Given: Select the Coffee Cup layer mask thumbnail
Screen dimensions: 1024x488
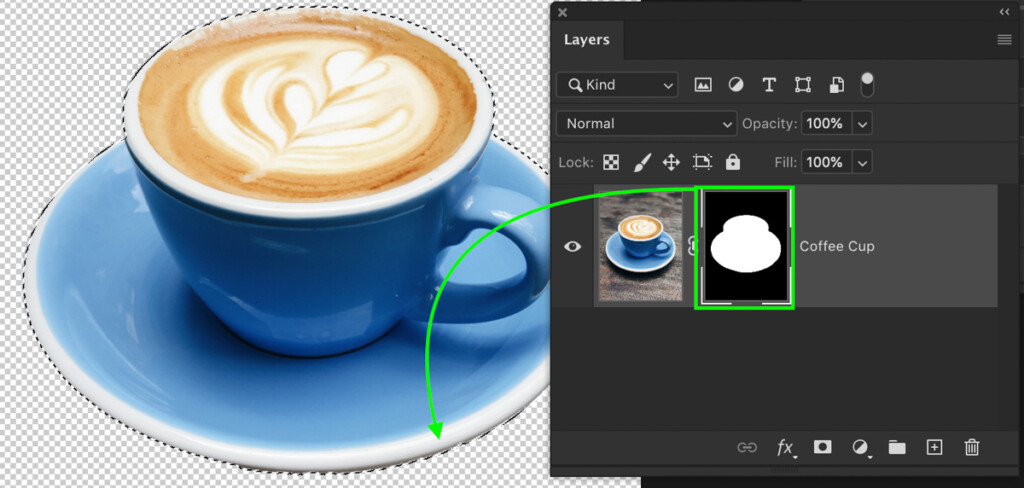Looking at the screenshot, I should coord(744,246).
